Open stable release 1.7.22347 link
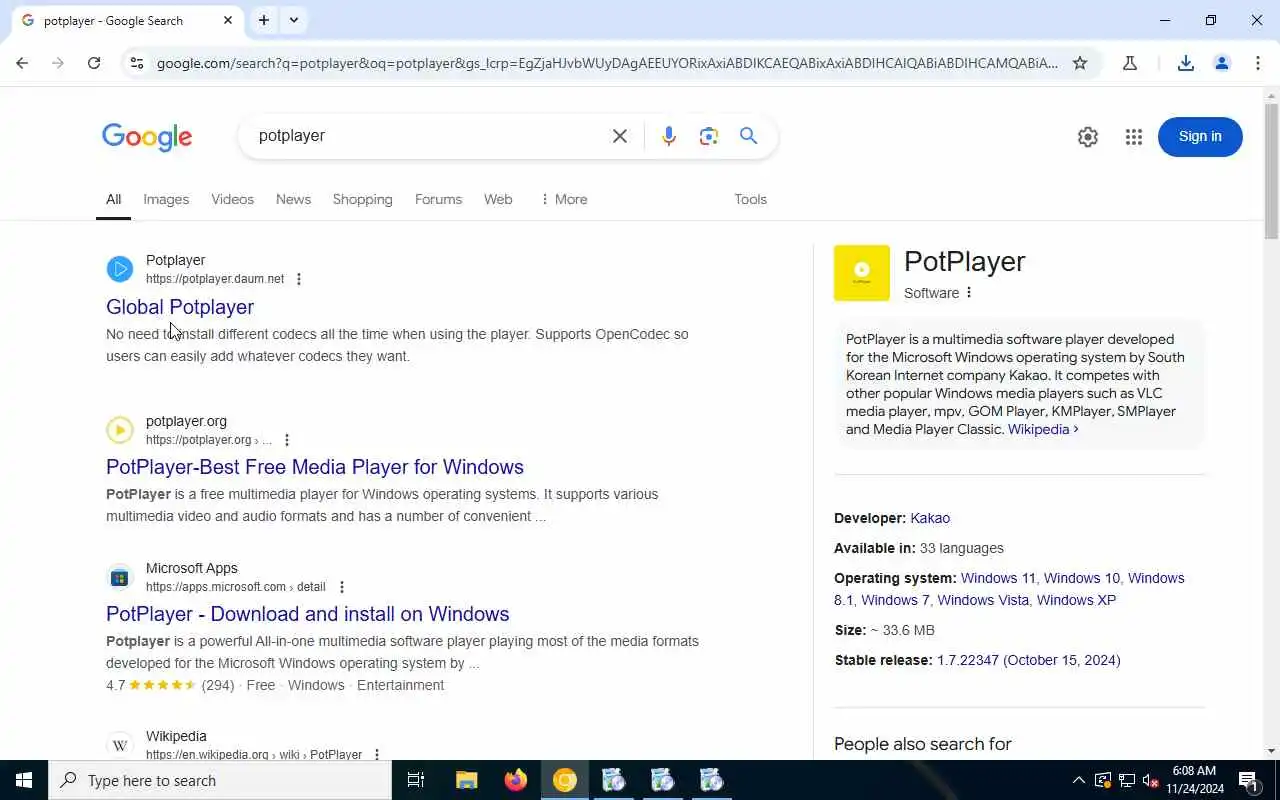The image size is (1280, 800). [x=1028, y=660]
